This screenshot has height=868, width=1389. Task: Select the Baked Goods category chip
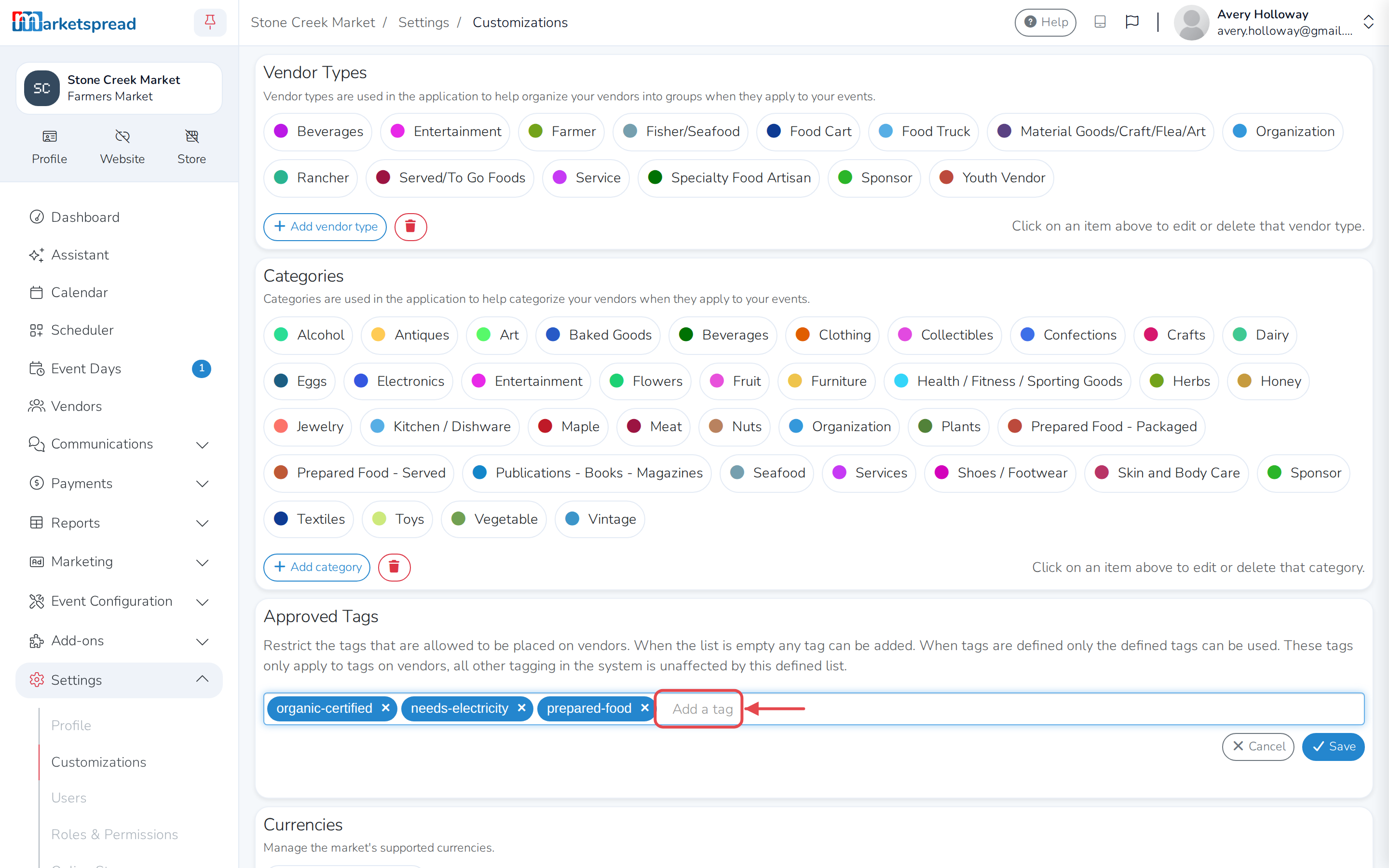click(x=598, y=335)
